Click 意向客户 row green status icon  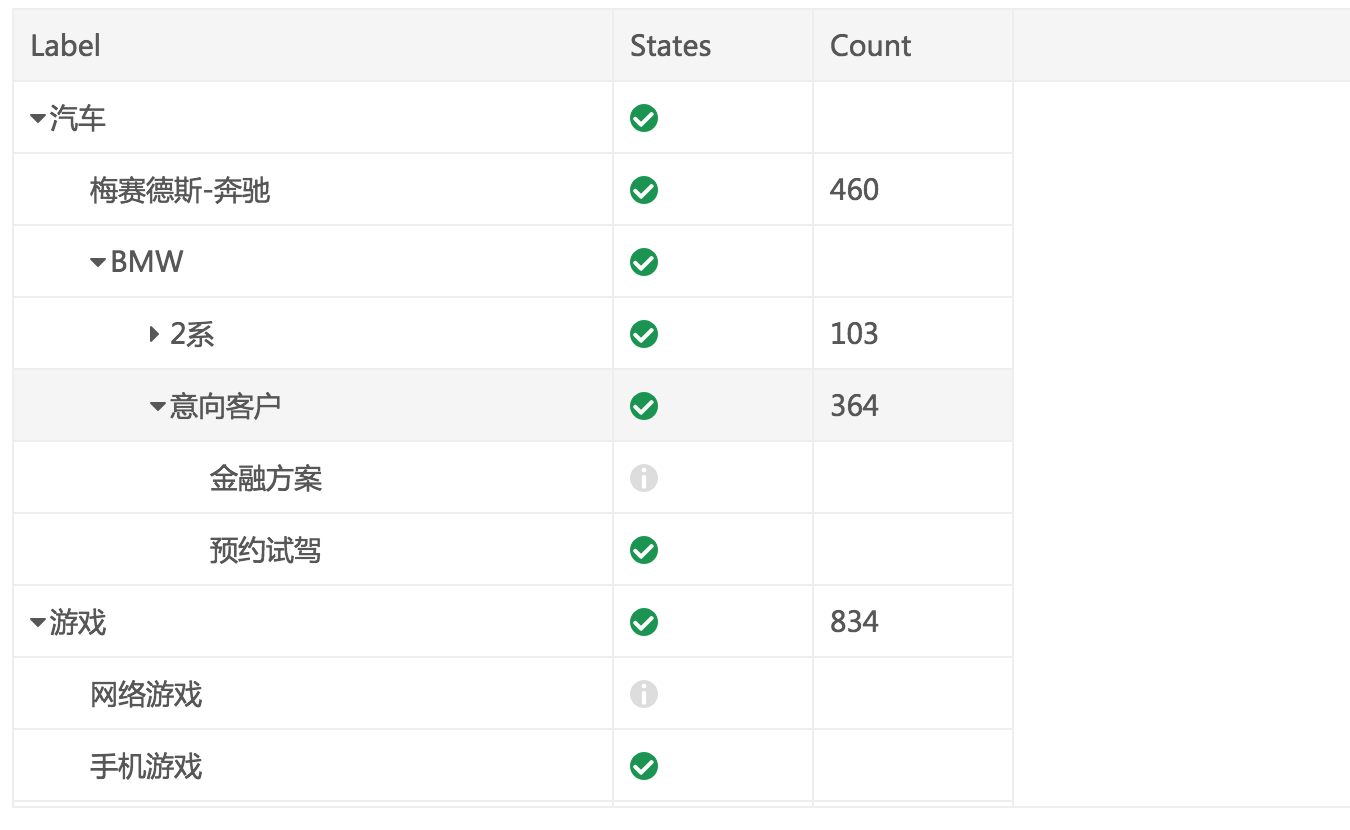(644, 406)
